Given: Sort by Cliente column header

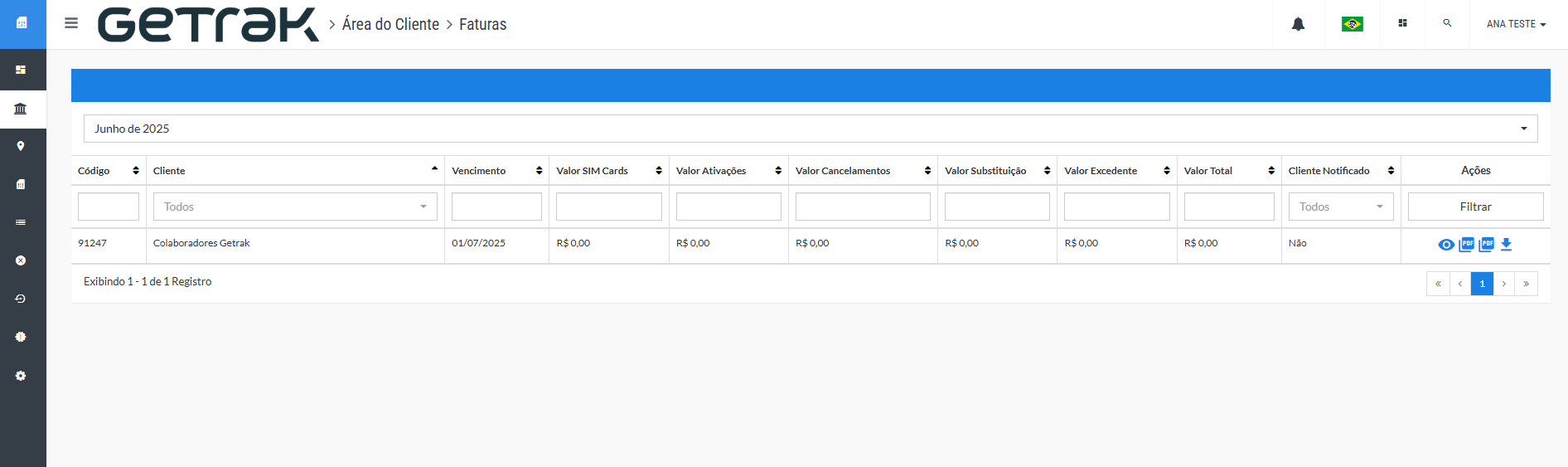Looking at the screenshot, I should click(x=295, y=171).
